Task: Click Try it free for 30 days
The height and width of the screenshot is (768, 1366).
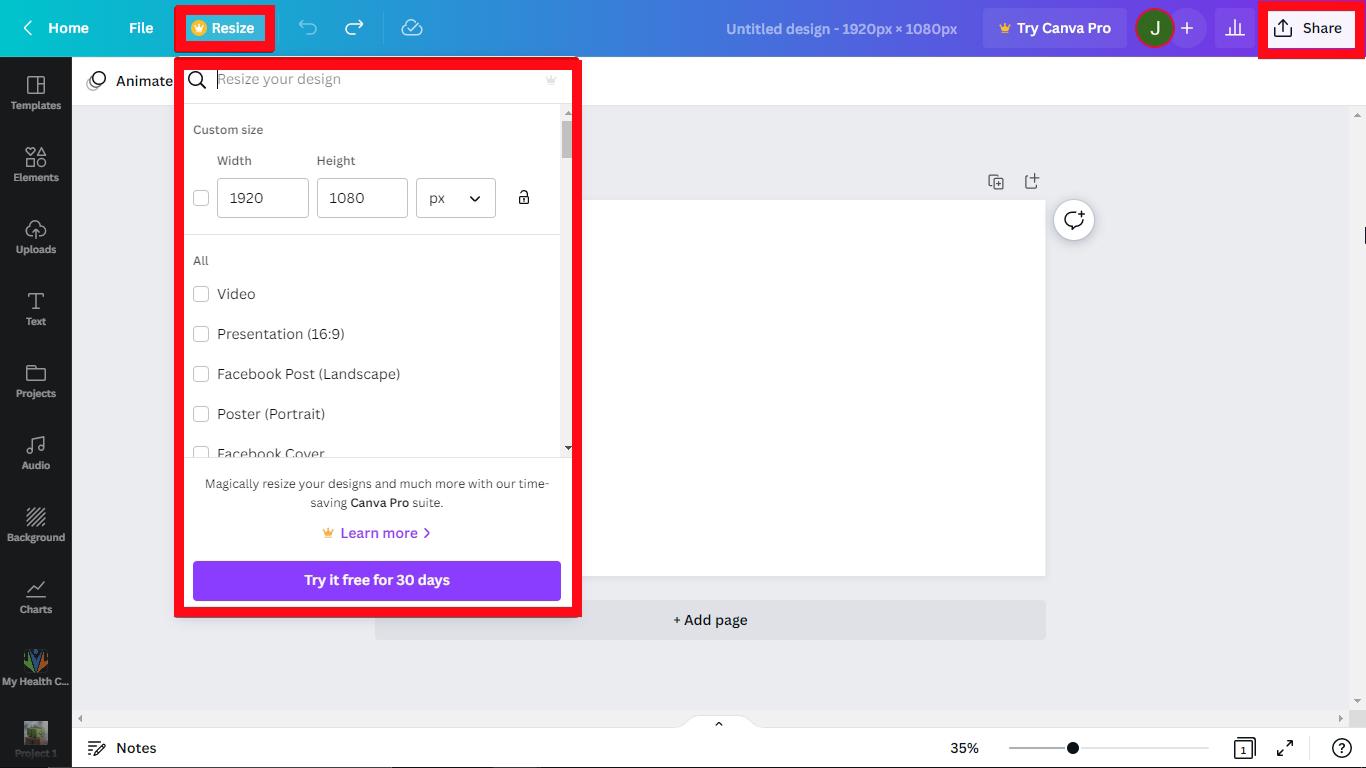Action: pos(377,581)
